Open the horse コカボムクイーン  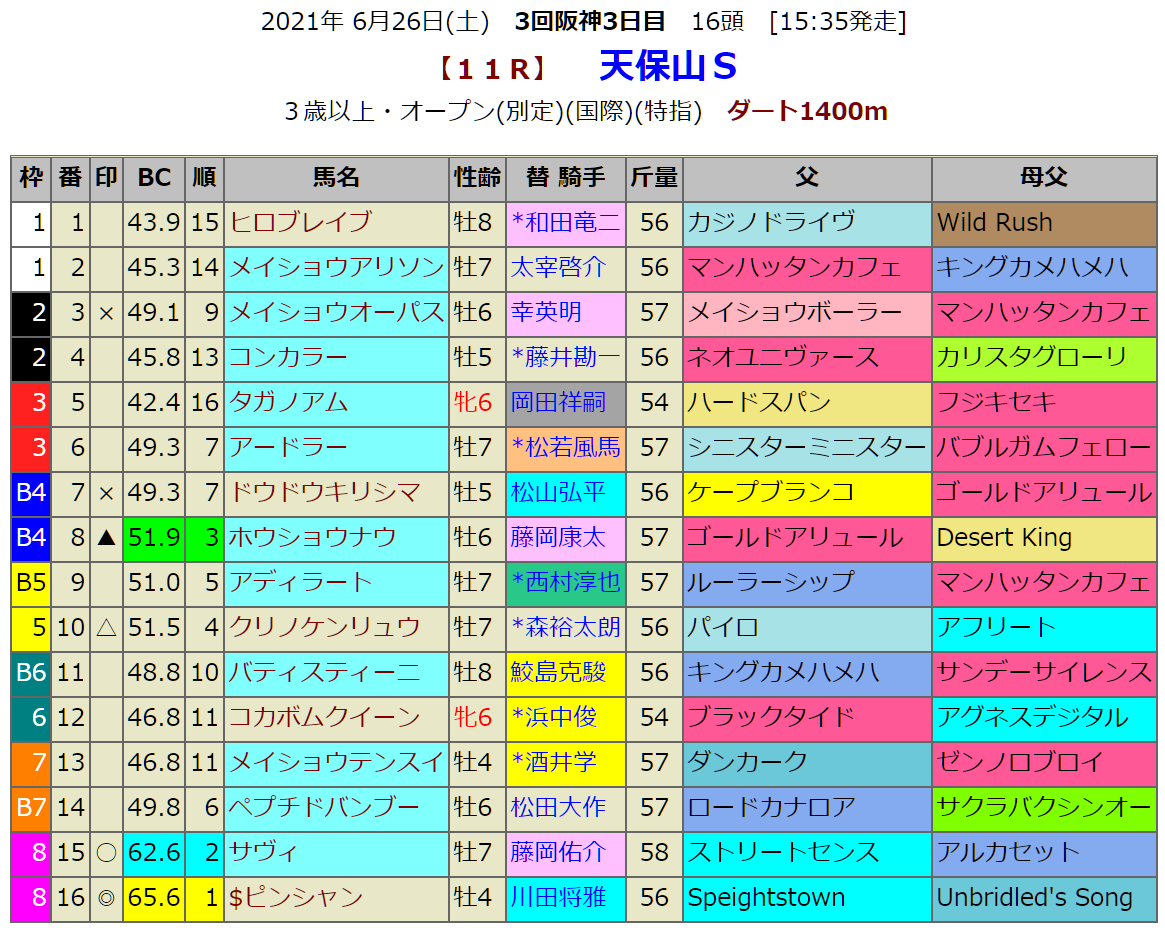click(325, 717)
